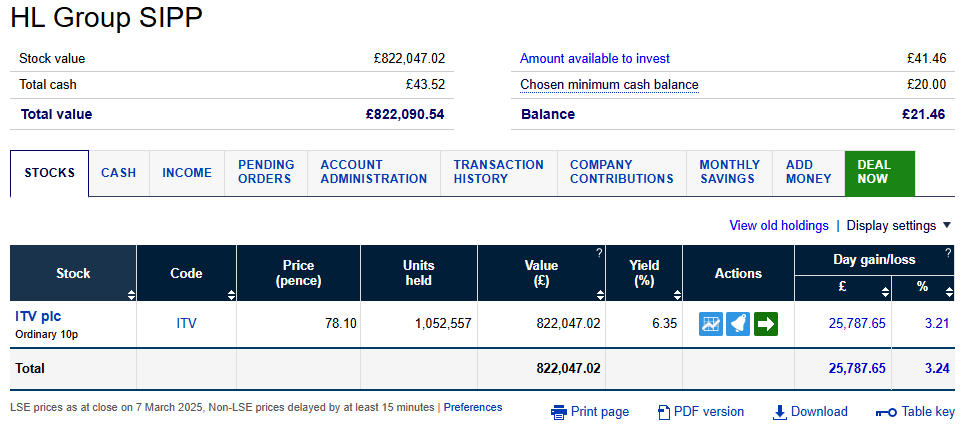The width and height of the screenshot is (964, 430).
Task: Click the PDF version link text
Action: pyautogui.click(x=709, y=412)
